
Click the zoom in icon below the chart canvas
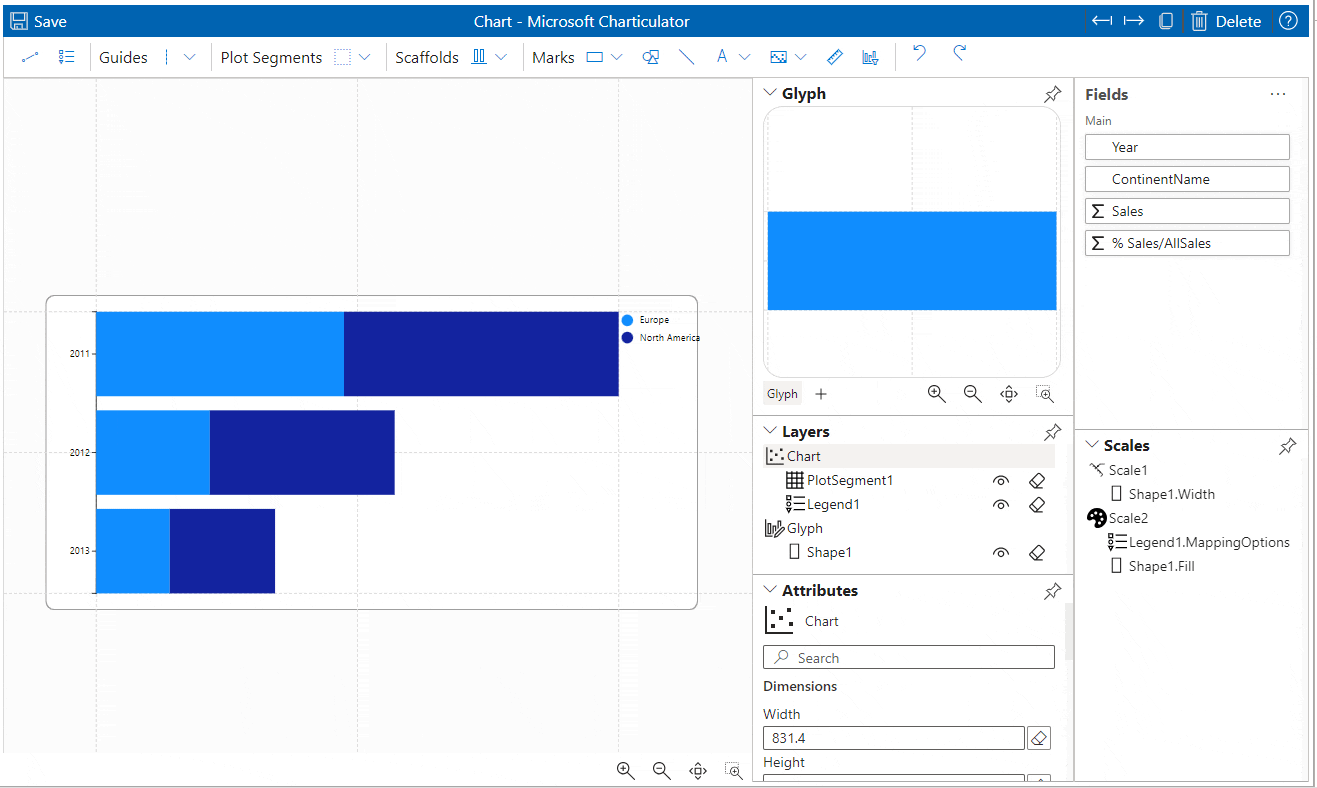[625, 770]
